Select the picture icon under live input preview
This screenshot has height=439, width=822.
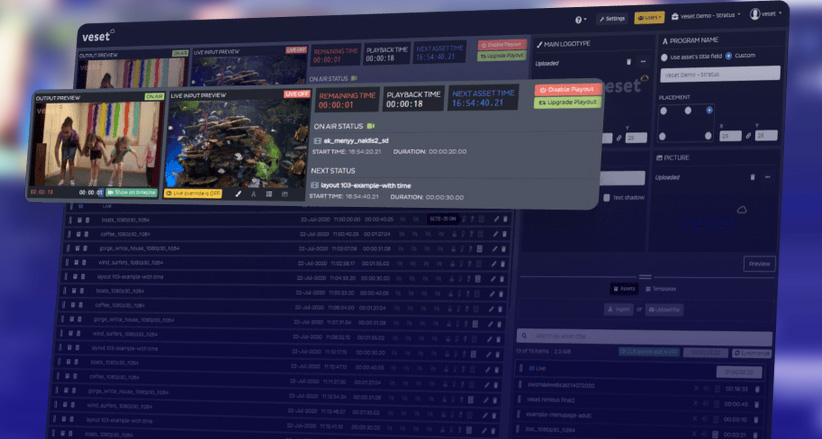pyautogui.click(x=285, y=194)
